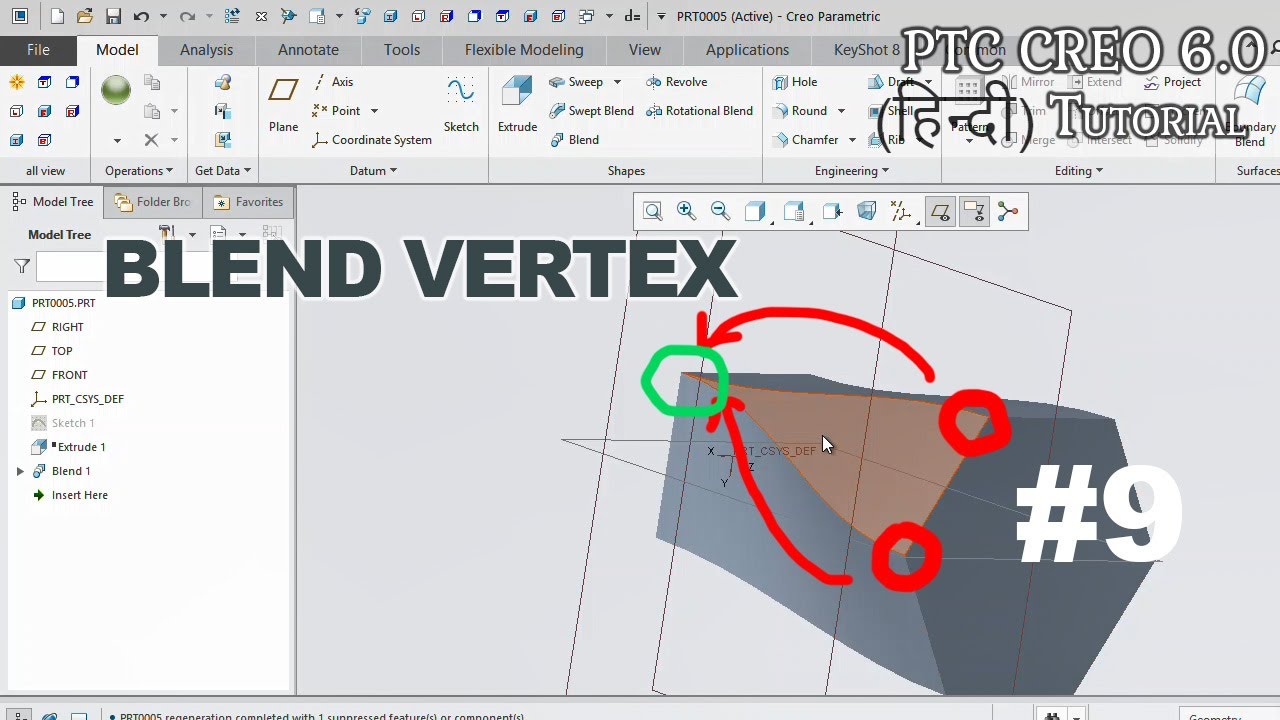
Task: Select the RIGHT datum plane in tree
Action: point(68,327)
